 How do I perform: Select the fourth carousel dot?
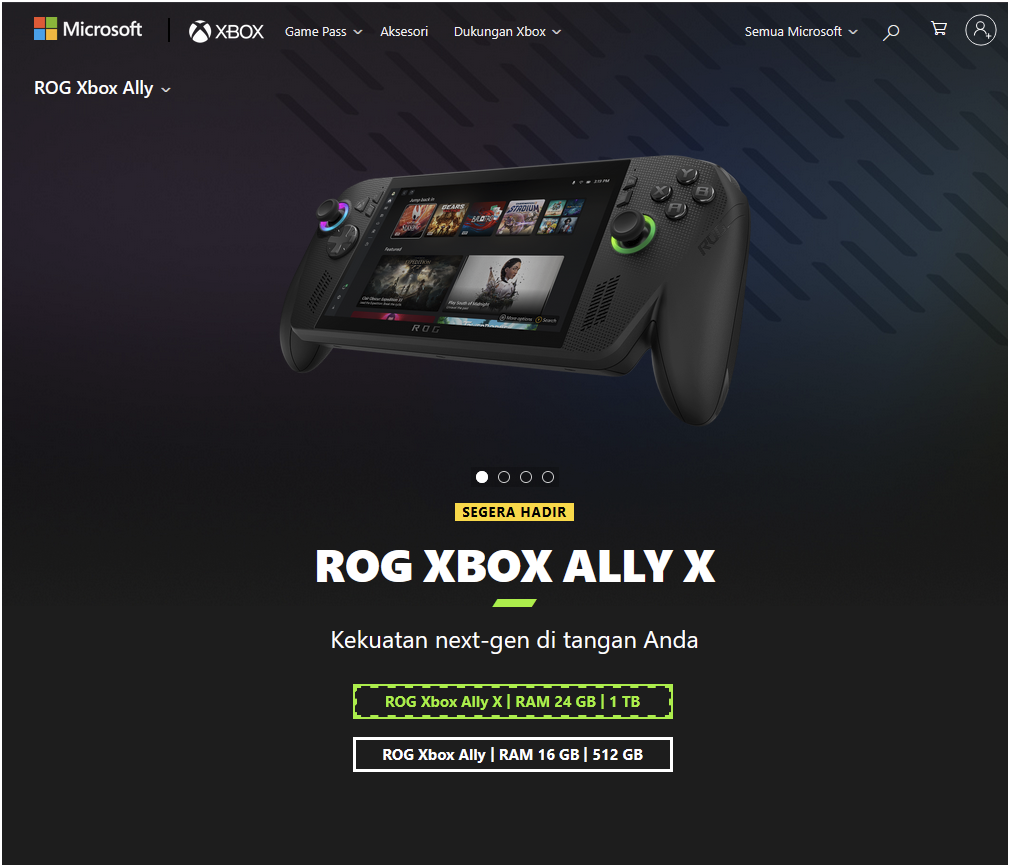click(548, 477)
